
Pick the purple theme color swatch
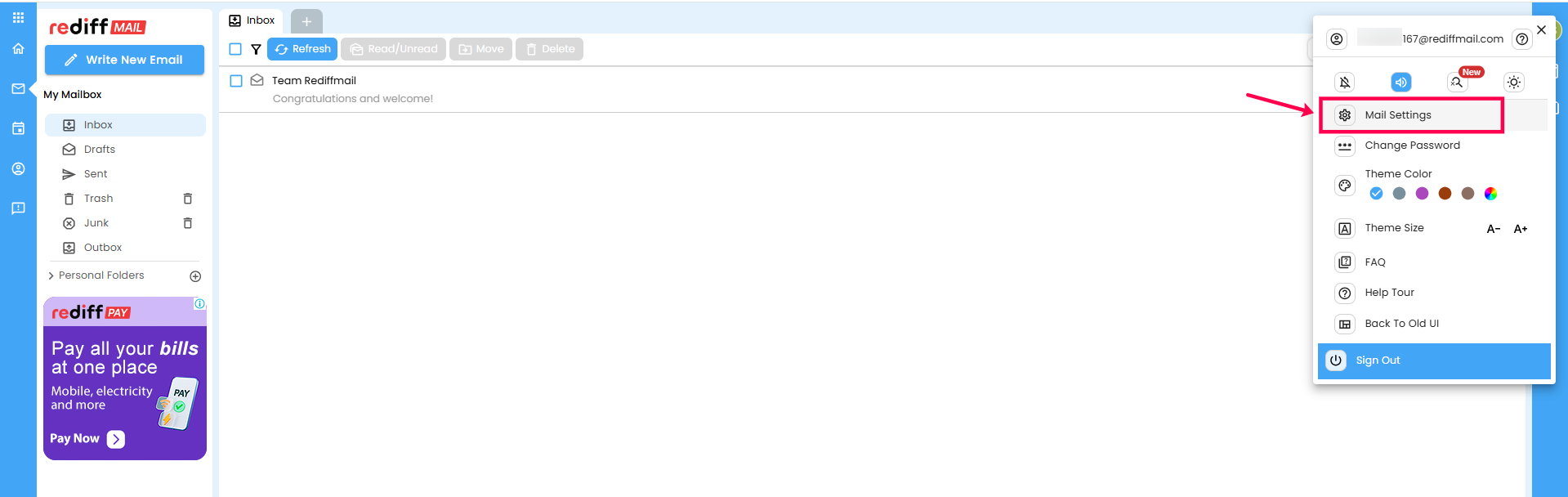click(1422, 194)
